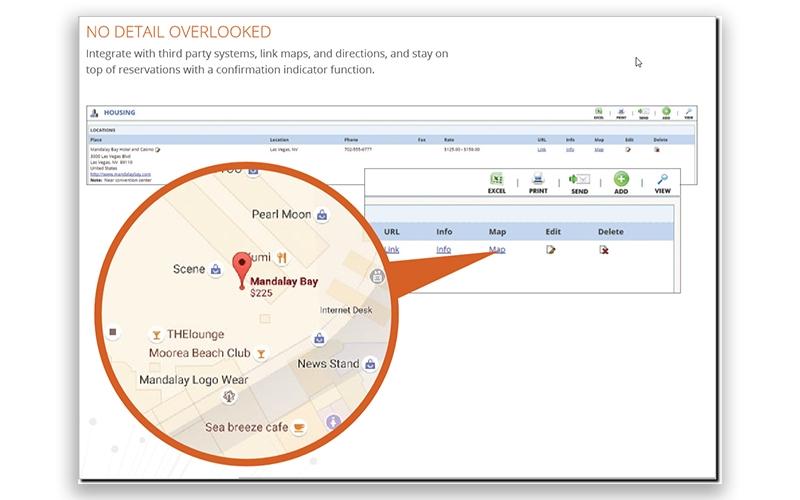Click the Phone column header in Housing table

tap(351, 140)
